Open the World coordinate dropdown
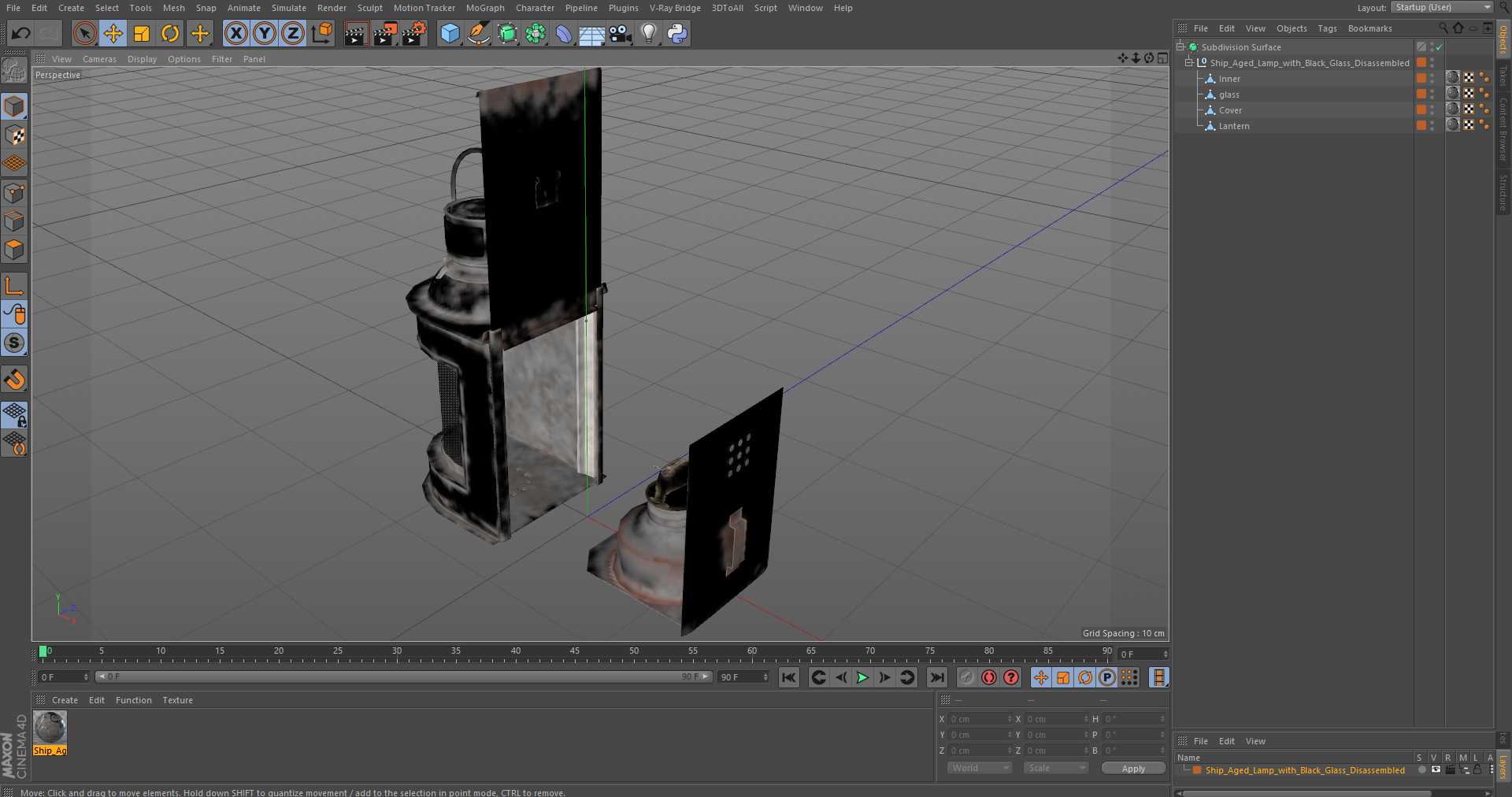This screenshot has width=1512, height=797. (979, 768)
